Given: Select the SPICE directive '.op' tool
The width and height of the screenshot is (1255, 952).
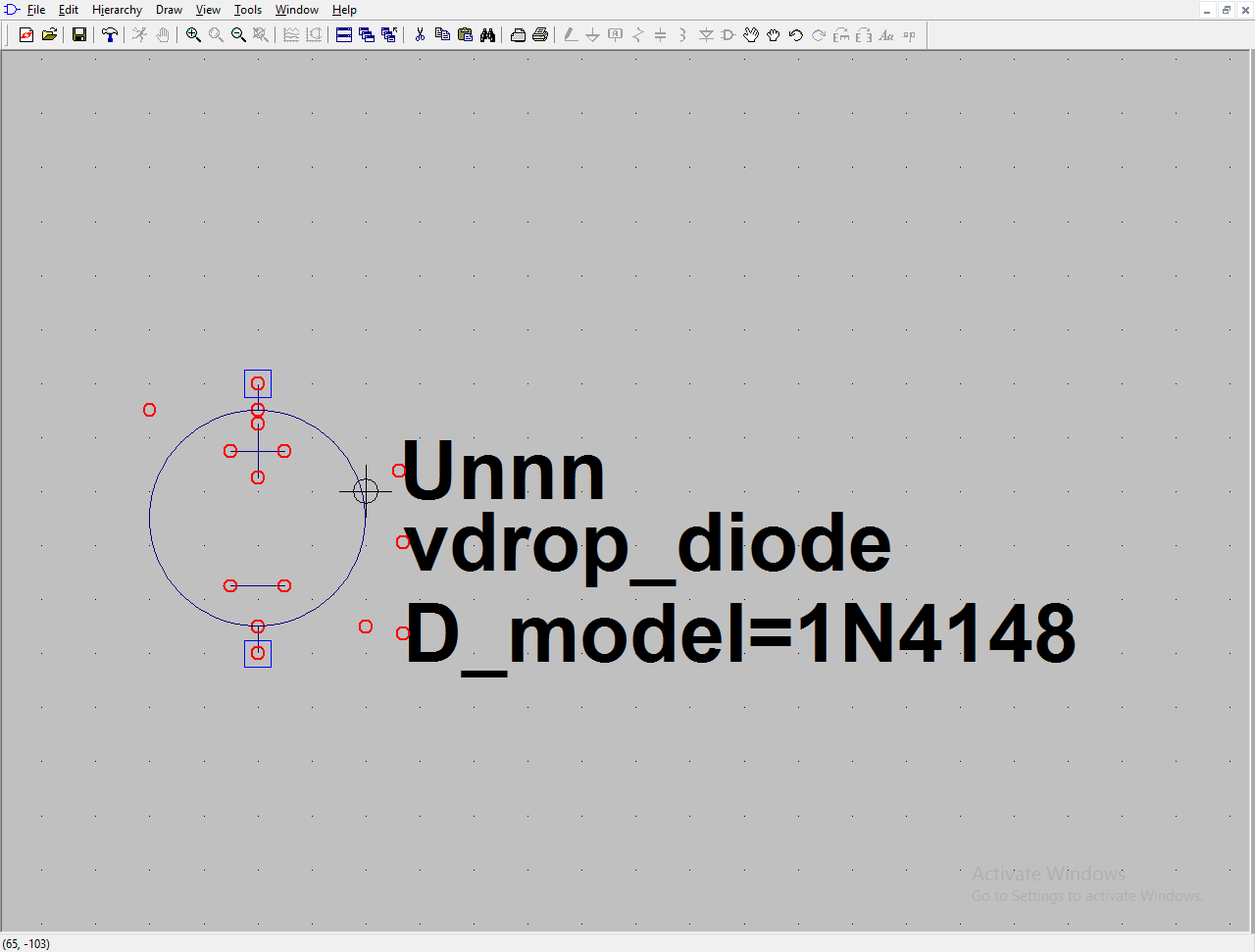Looking at the screenshot, I should pyautogui.click(x=909, y=35).
